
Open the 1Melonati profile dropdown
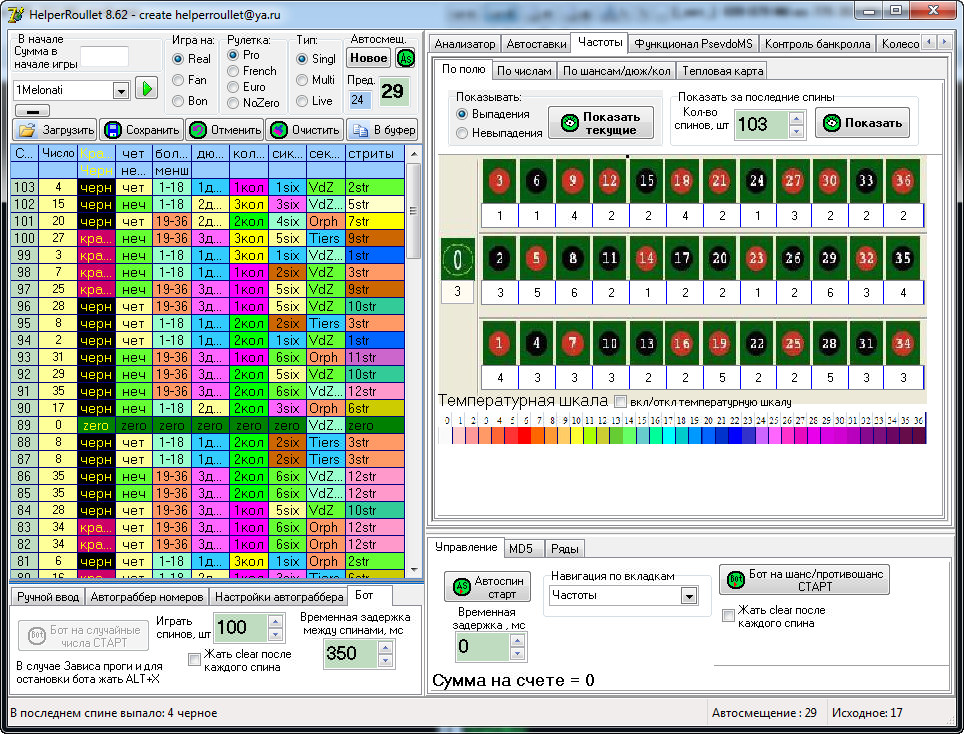click(121, 90)
